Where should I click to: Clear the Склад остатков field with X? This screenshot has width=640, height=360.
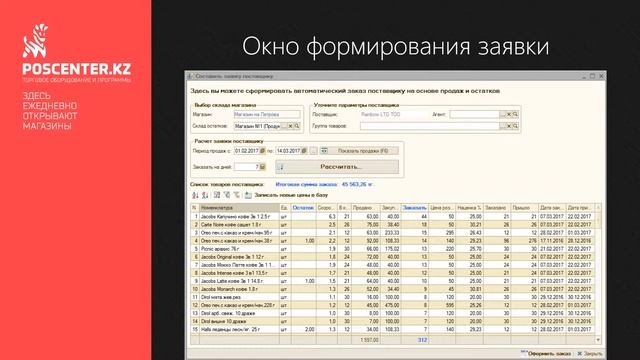[x=291, y=126]
